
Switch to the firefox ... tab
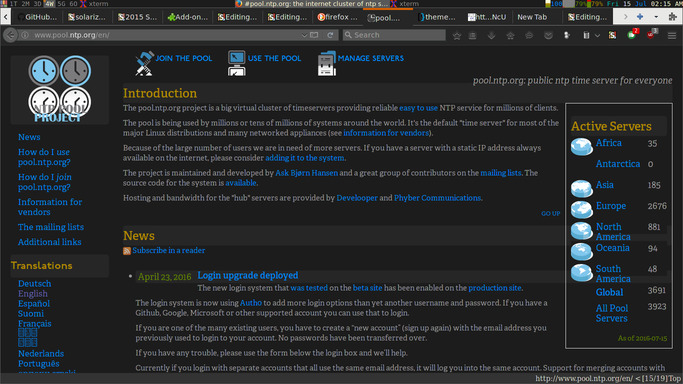(x=337, y=17)
